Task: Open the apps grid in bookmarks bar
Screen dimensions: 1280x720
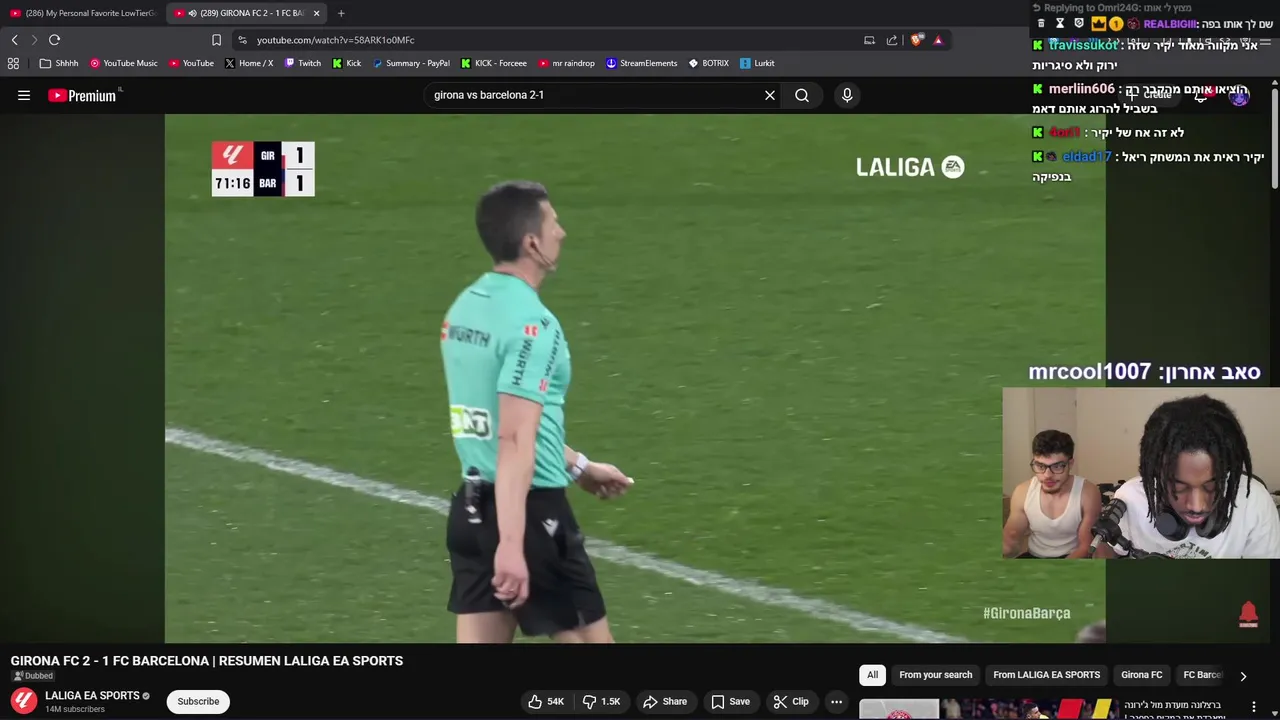Action: click(x=13, y=63)
